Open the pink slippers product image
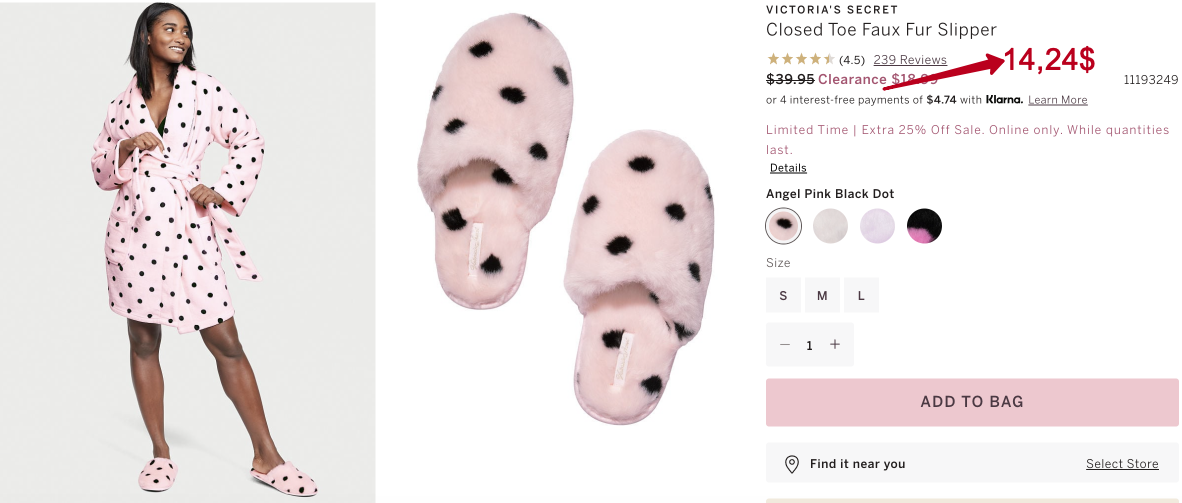 pyautogui.click(x=565, y=230)
